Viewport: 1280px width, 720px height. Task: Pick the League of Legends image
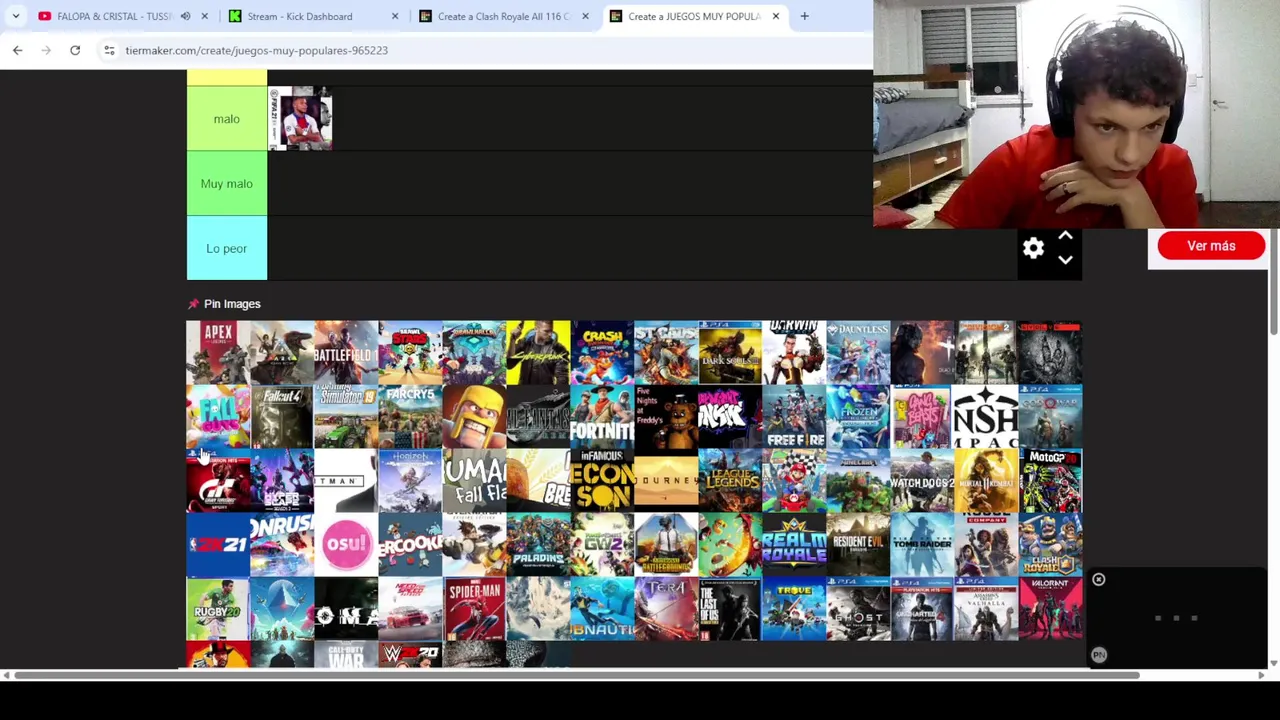730,481
